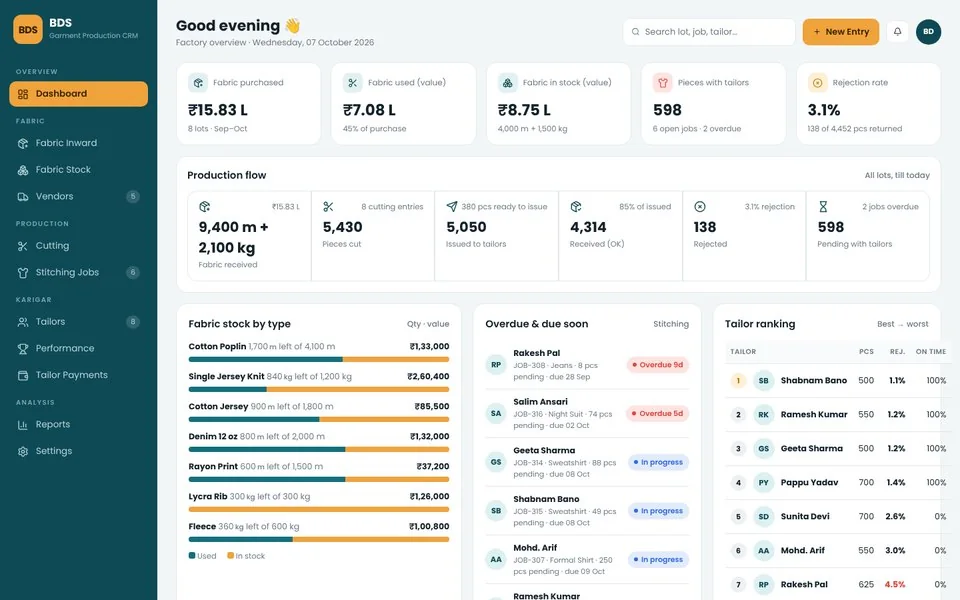Click the Settings gear icon
This screenshot has width=960, height=600.
23,451
